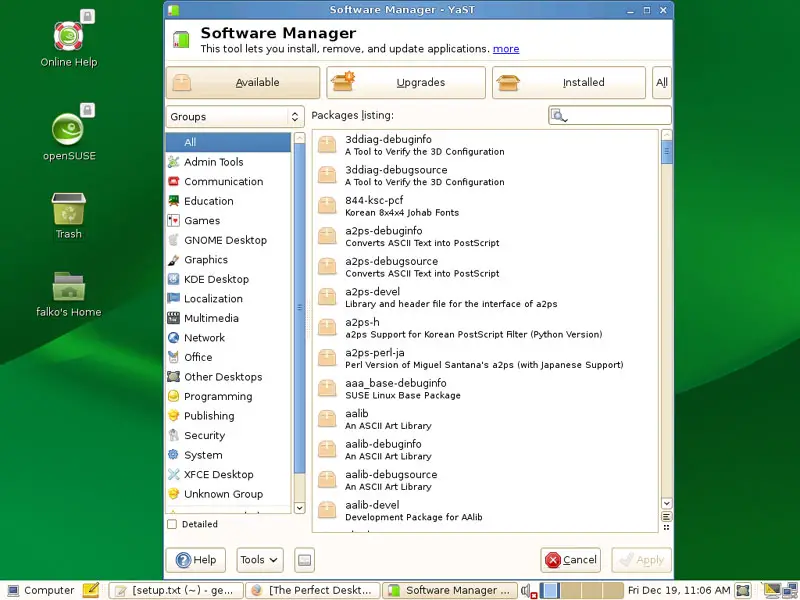Open falko's Home folder icon
This screenshot has height=600, width=800.
(x=69, y=287)
